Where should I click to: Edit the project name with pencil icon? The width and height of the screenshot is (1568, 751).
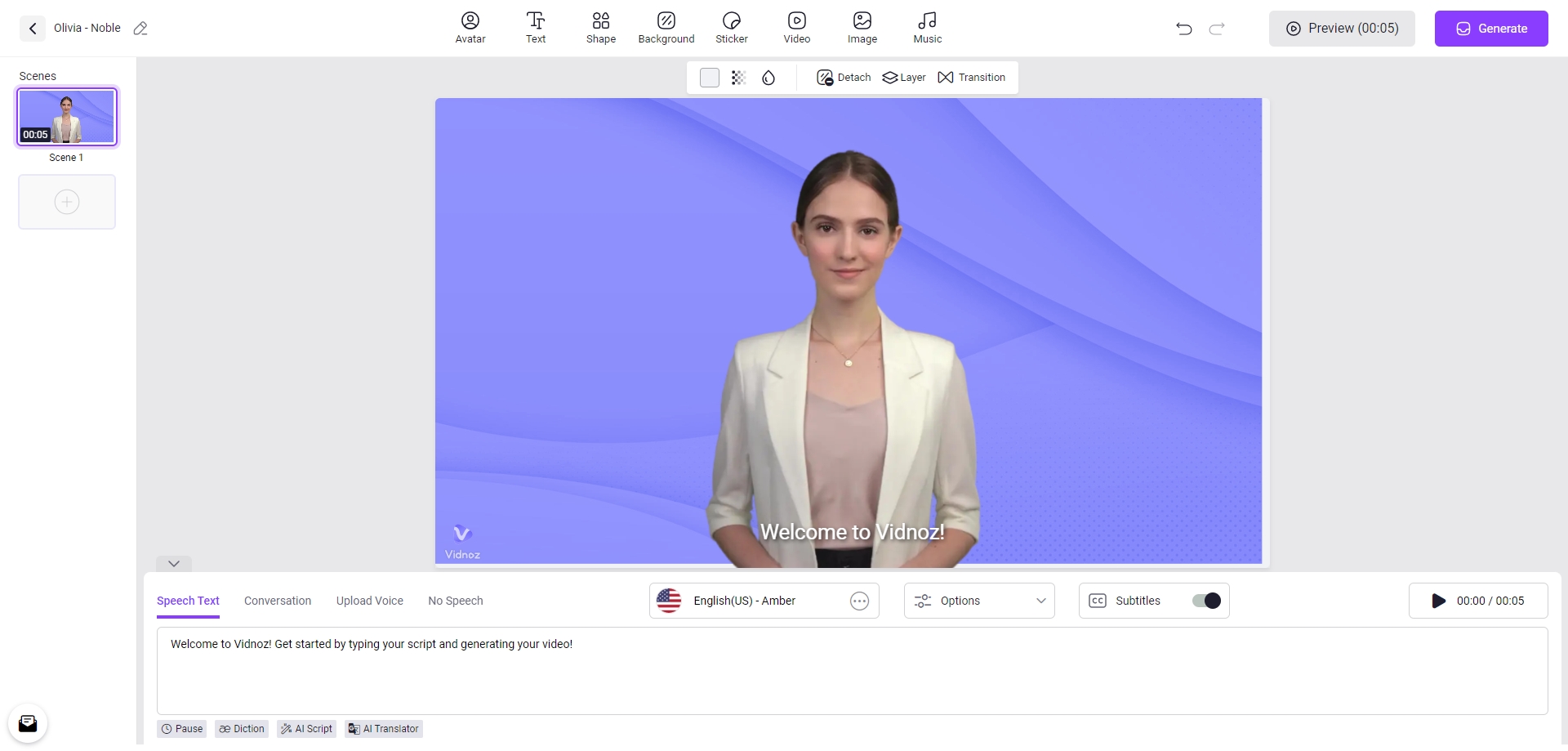point(140,29)
